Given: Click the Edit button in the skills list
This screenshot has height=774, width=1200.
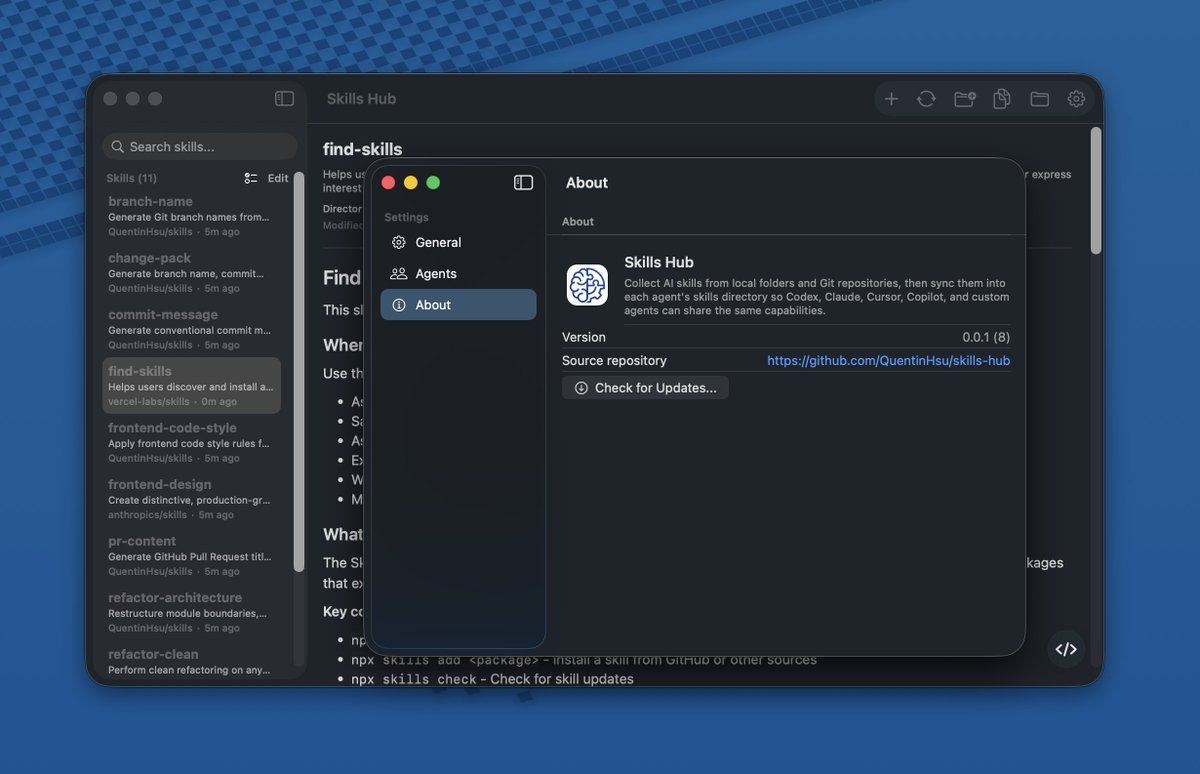Looking at the screenshot, I should 278,178.
